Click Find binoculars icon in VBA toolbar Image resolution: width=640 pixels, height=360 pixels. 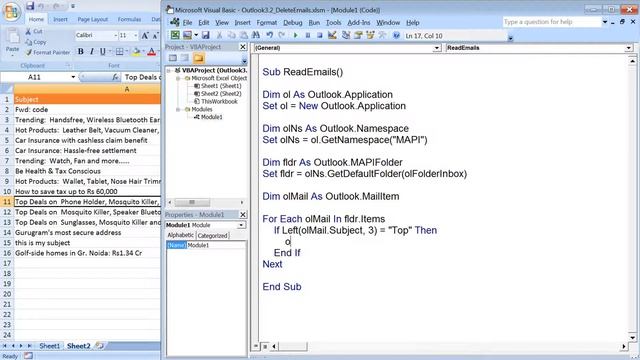256,36
